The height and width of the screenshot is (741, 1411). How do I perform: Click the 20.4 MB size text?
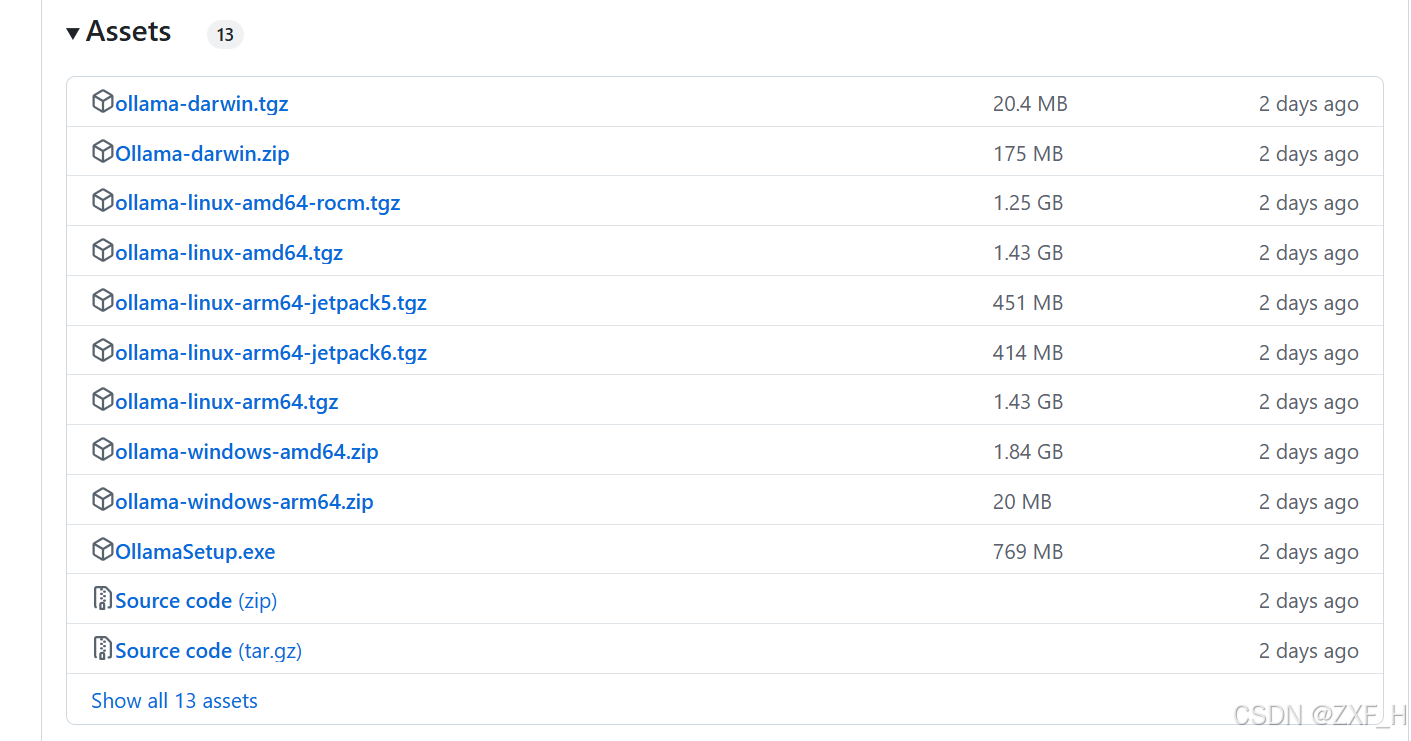coord(1030,104)
